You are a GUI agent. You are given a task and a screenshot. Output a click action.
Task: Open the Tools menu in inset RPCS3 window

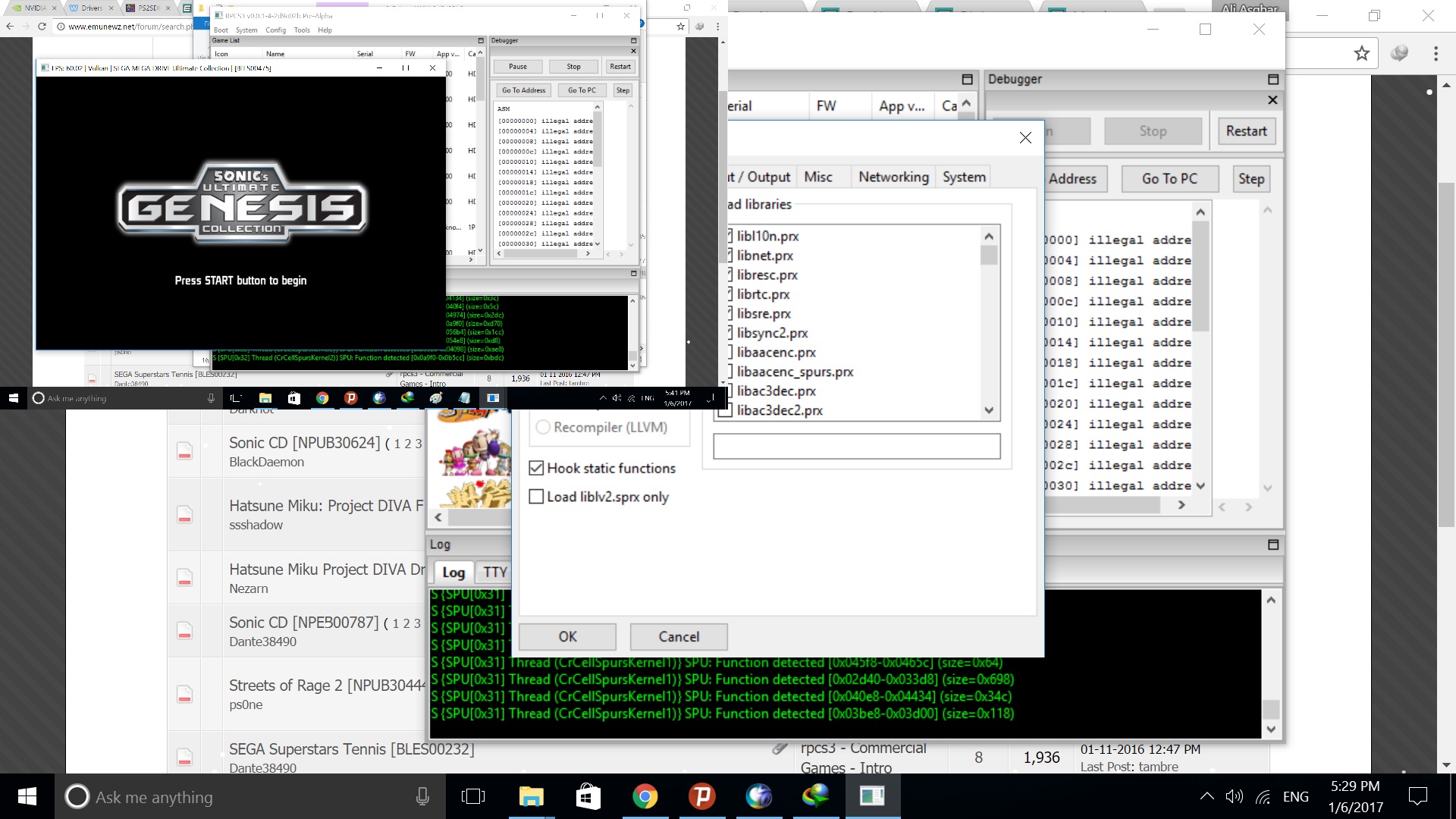pyautogui.click(x=302, y=30)
